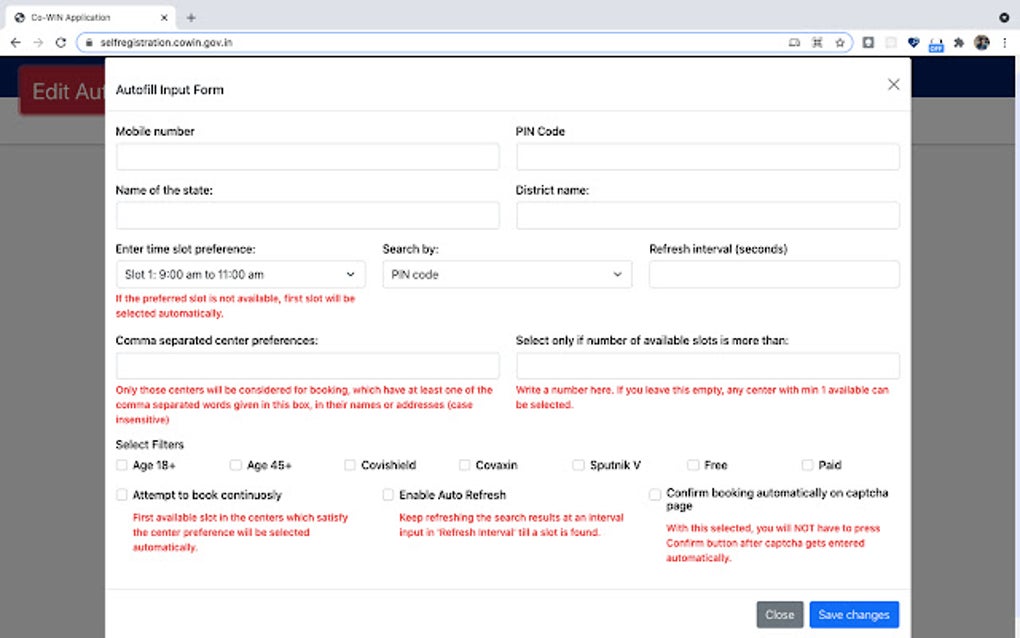The image size is (1020, 638).
Task: Open the time slot preference dropdown
Action: [x=240, y=274]
